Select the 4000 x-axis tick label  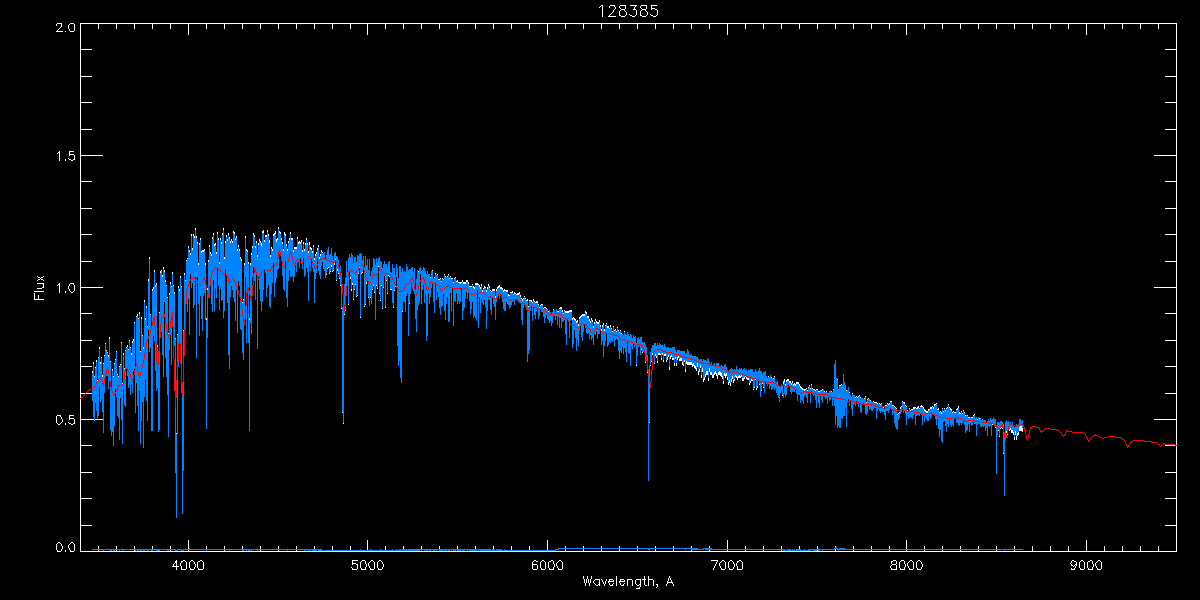pos(188,565)
